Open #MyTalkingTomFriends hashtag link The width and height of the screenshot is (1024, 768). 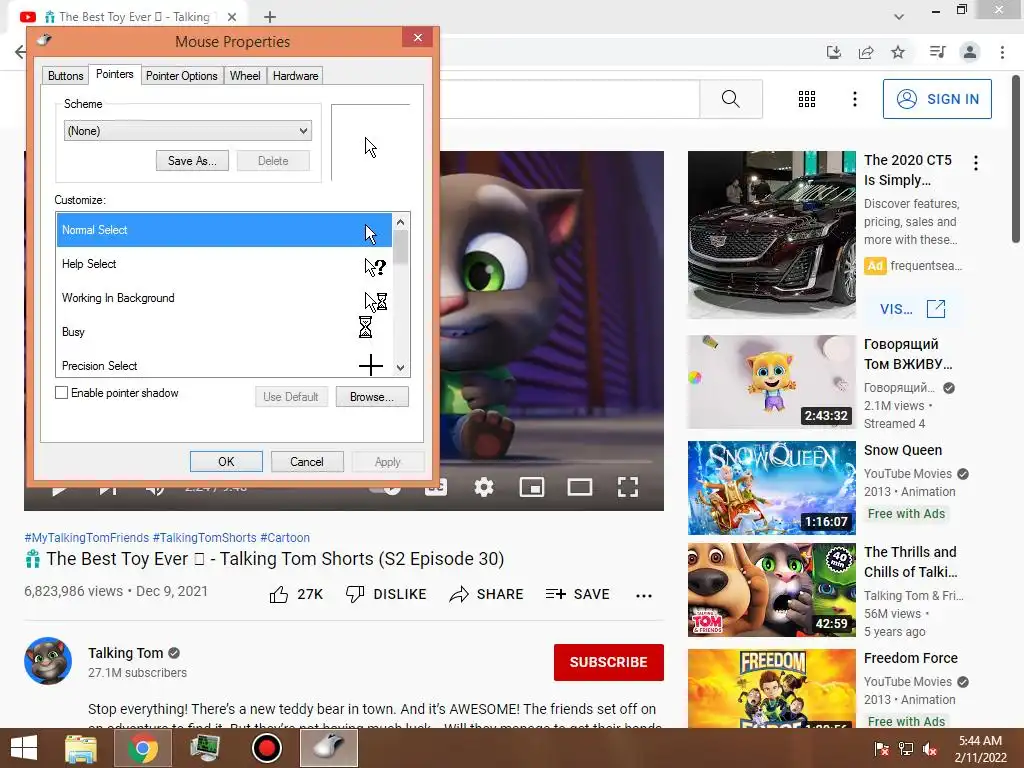click(86, 537)
